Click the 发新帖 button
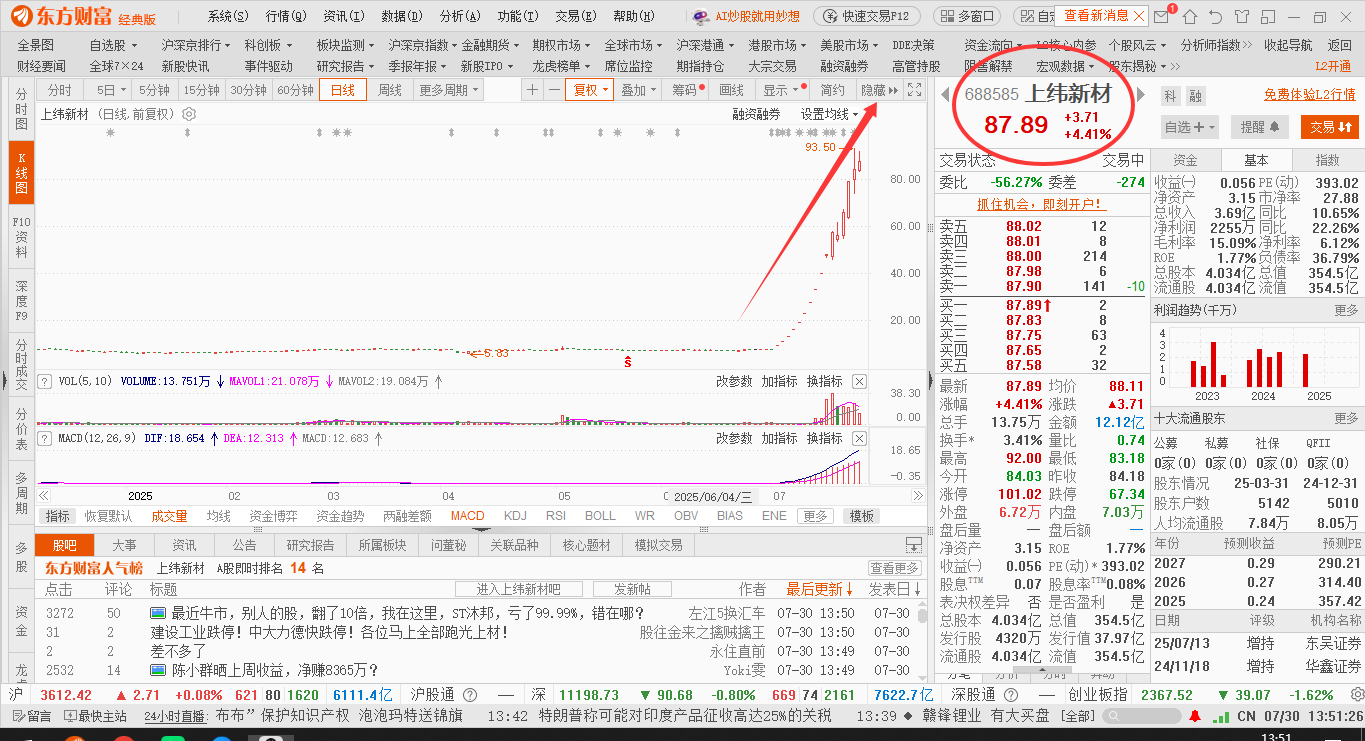This screenshot has height=741, width=1365. tap(632, 589)
